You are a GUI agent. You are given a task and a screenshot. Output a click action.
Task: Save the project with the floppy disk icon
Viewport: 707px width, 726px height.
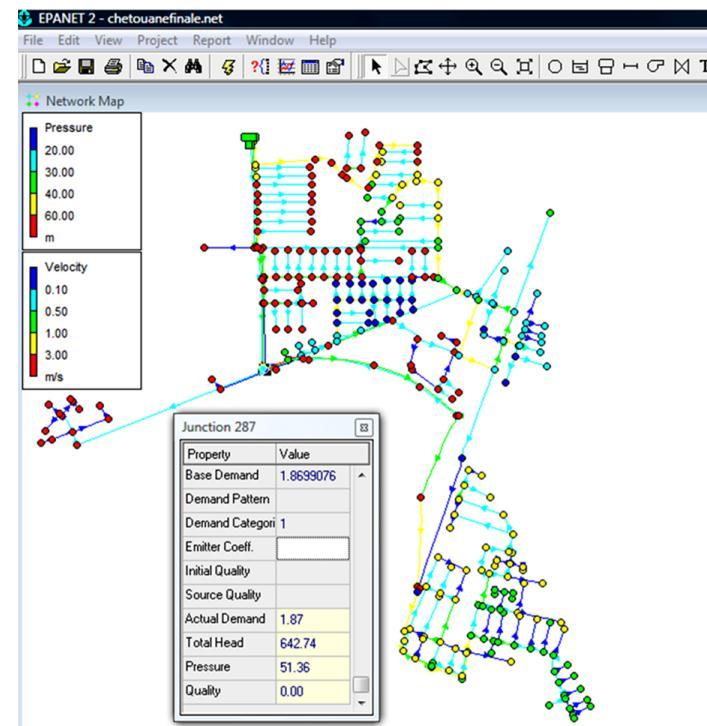[x=86, y=67]
